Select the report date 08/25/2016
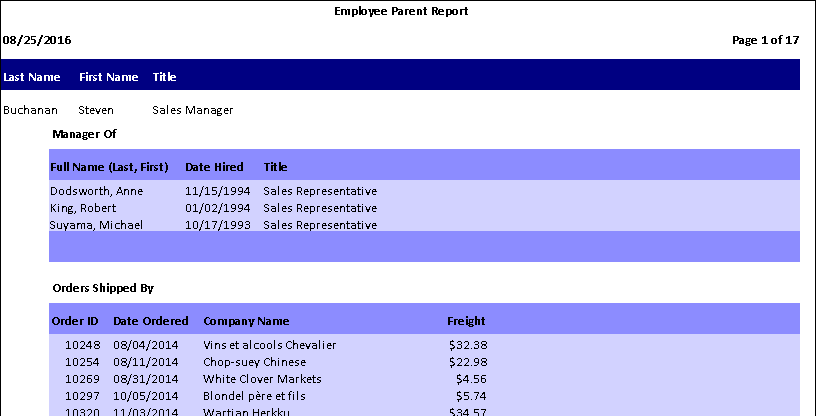 pyautogui.click(x=37, y=41)
